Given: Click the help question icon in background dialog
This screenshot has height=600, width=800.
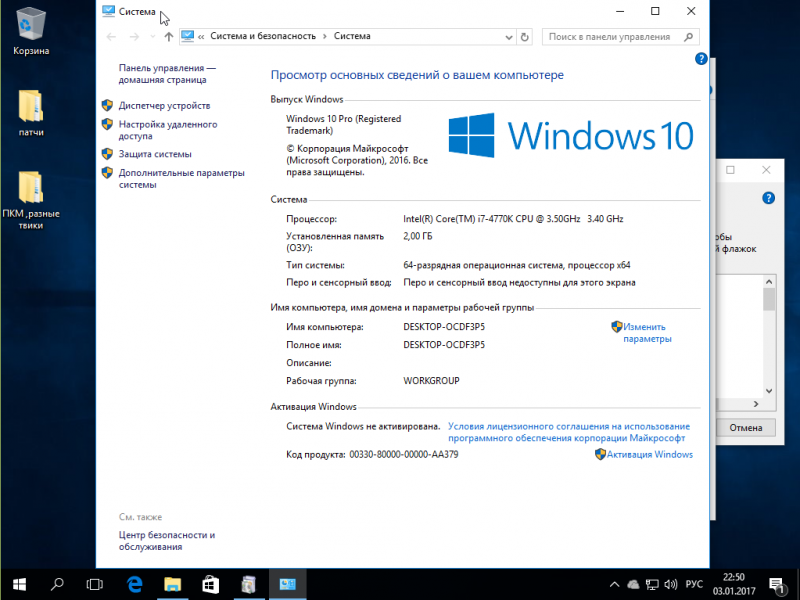Looking at the screenshot, I should click(768, 198).
